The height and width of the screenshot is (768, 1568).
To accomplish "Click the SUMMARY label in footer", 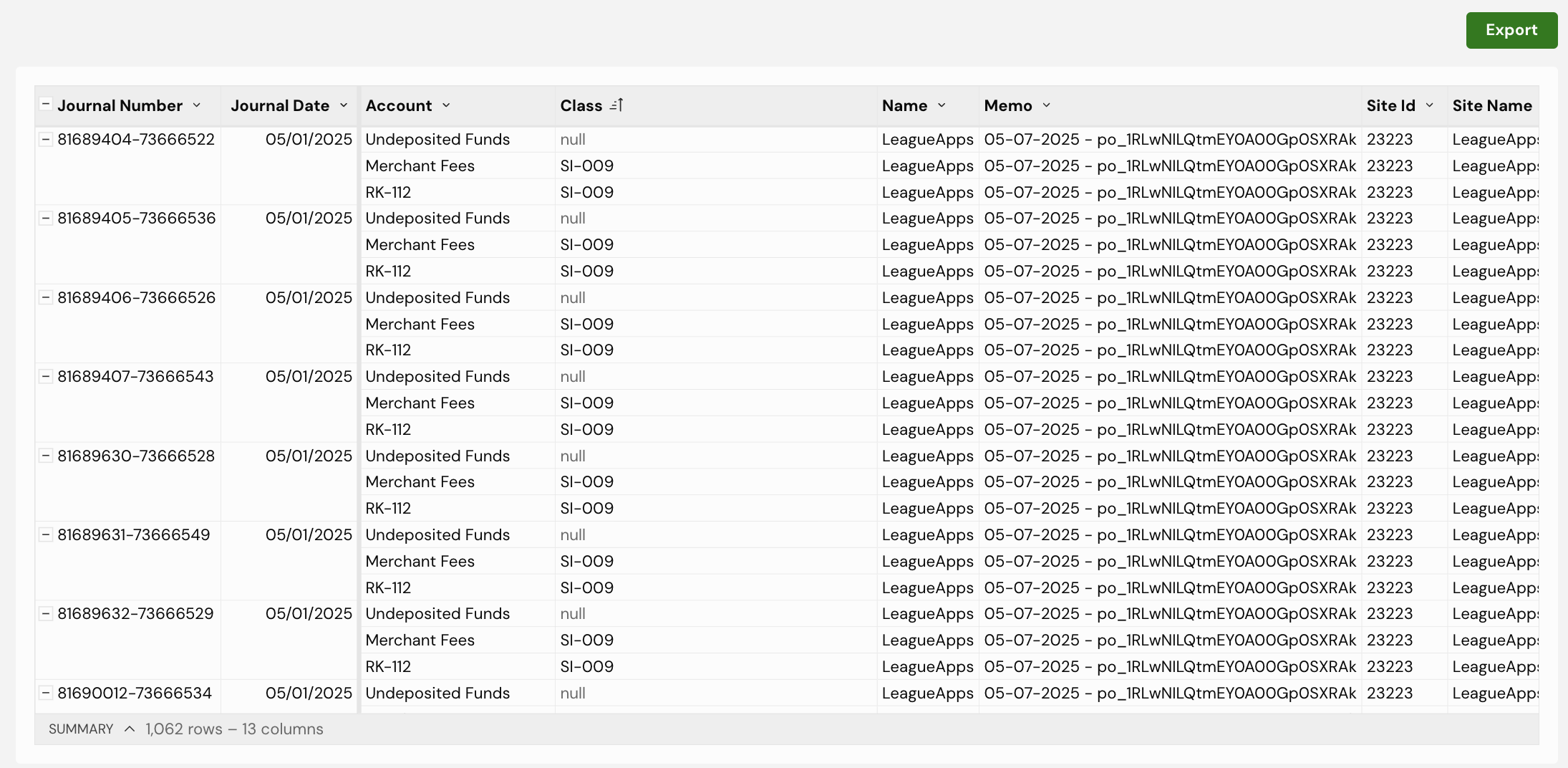I will [x=81, y=729].
